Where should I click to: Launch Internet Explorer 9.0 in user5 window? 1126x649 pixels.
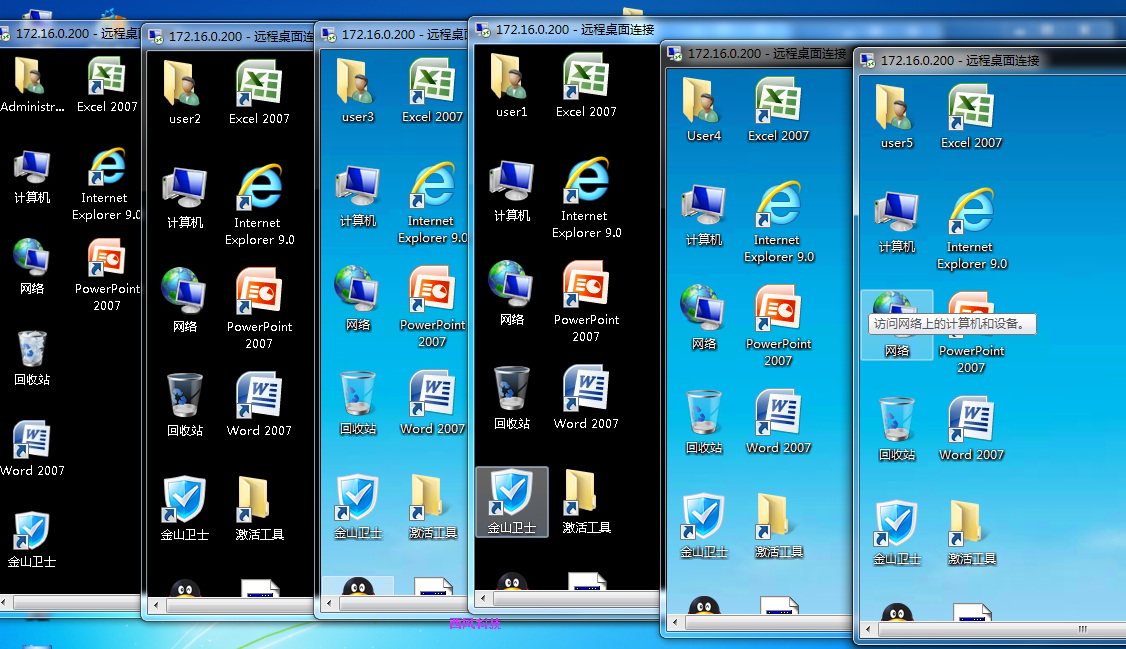tap(972, 230)
